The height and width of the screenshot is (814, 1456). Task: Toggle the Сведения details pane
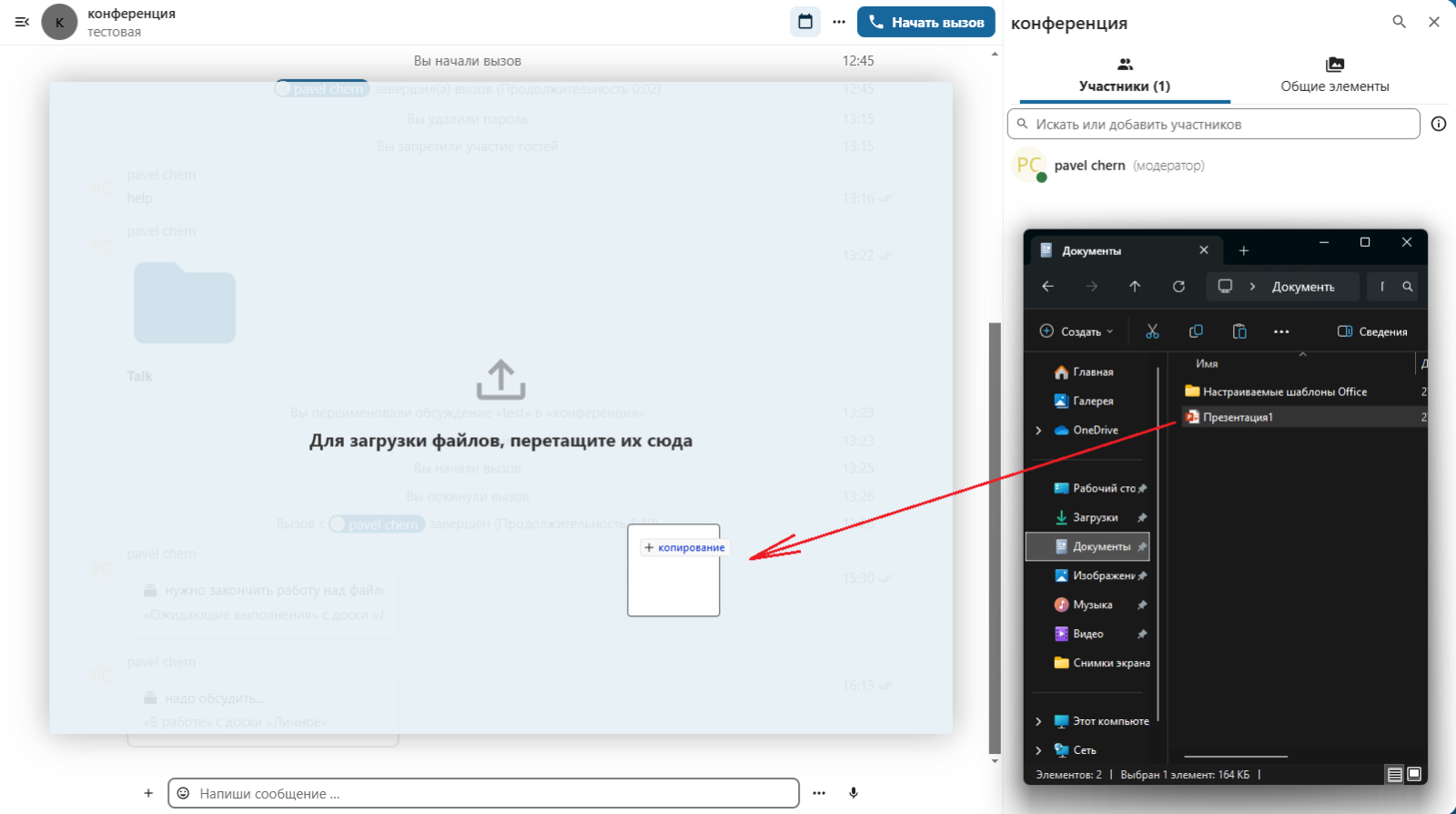pos(1372,331)
